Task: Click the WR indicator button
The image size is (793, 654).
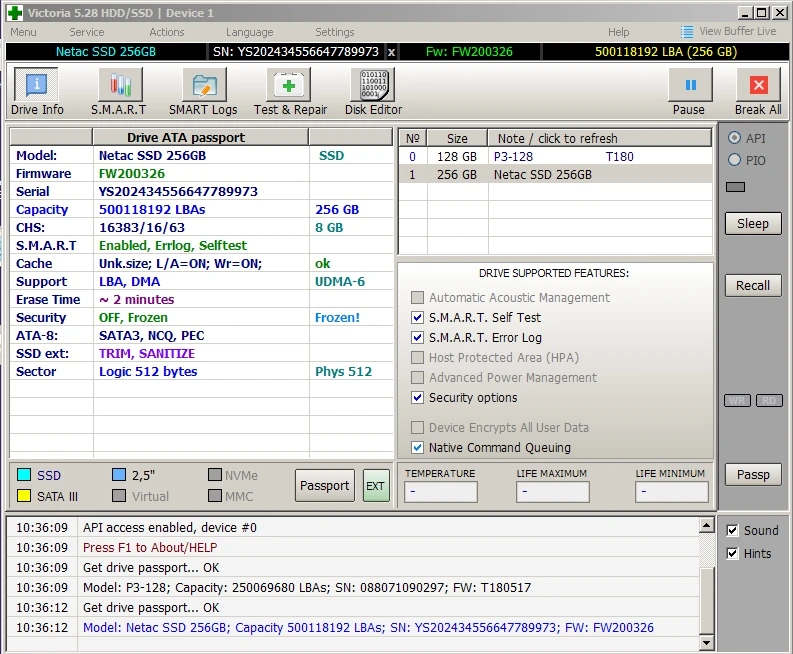Action: pyautogui.click(x=737, y=401)
